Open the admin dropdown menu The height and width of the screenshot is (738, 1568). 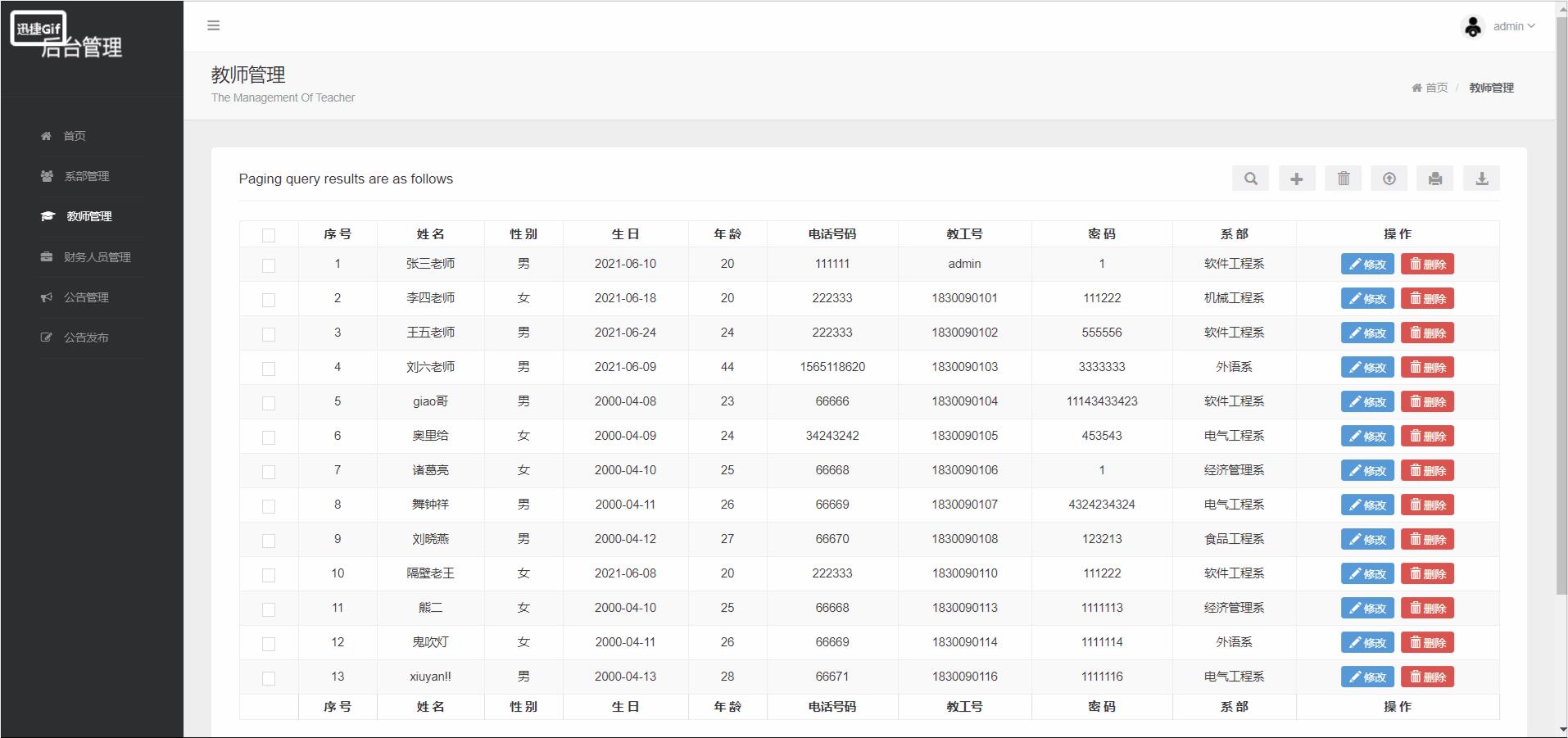point(1514,26)
